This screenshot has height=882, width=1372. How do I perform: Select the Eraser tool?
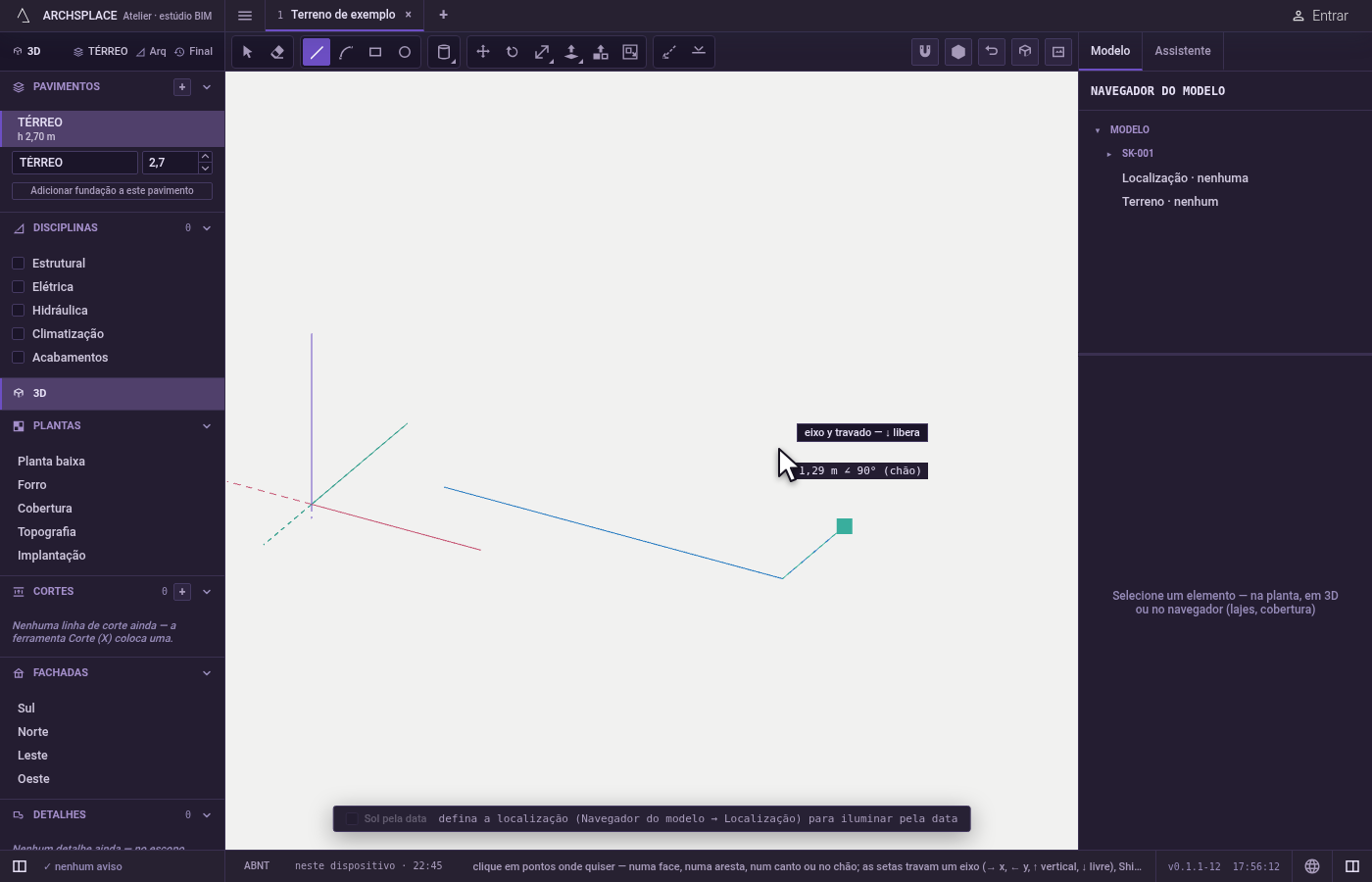pyautogui.click(x=277, y=52)
